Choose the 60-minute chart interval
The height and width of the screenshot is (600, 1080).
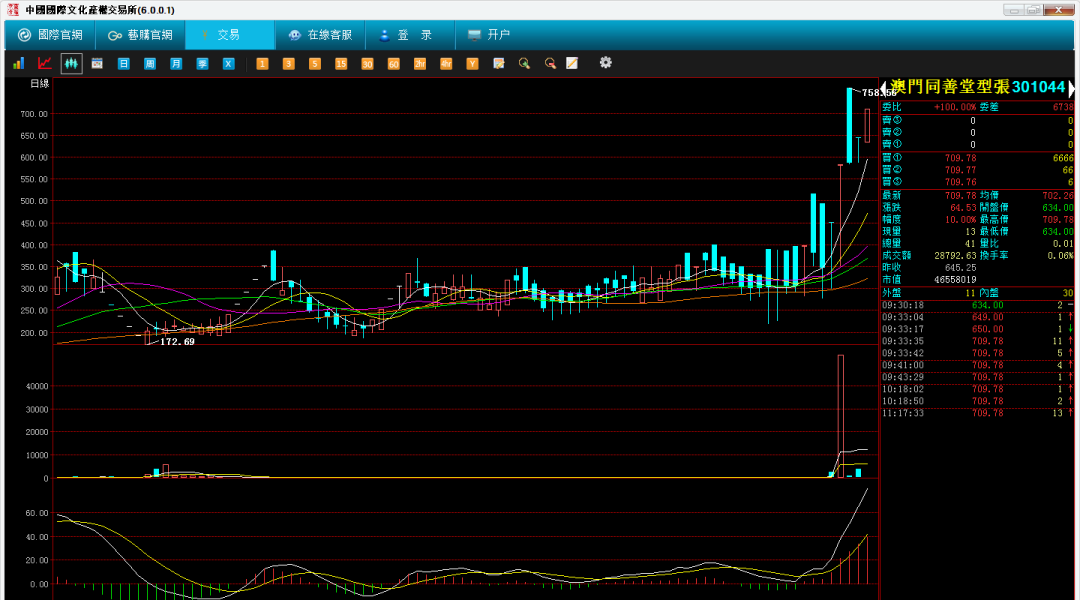click(393, 63)
